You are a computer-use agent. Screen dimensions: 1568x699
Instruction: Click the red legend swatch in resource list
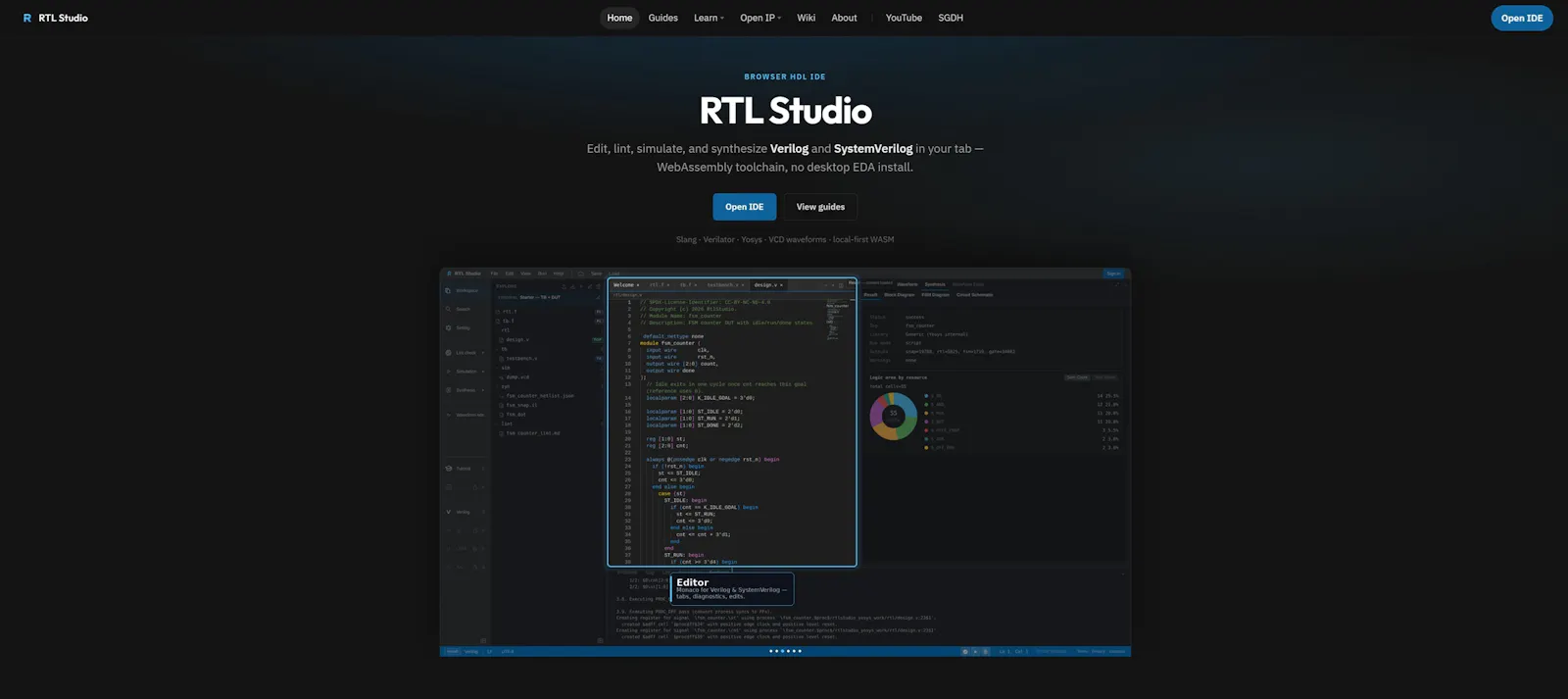point(926,430)
